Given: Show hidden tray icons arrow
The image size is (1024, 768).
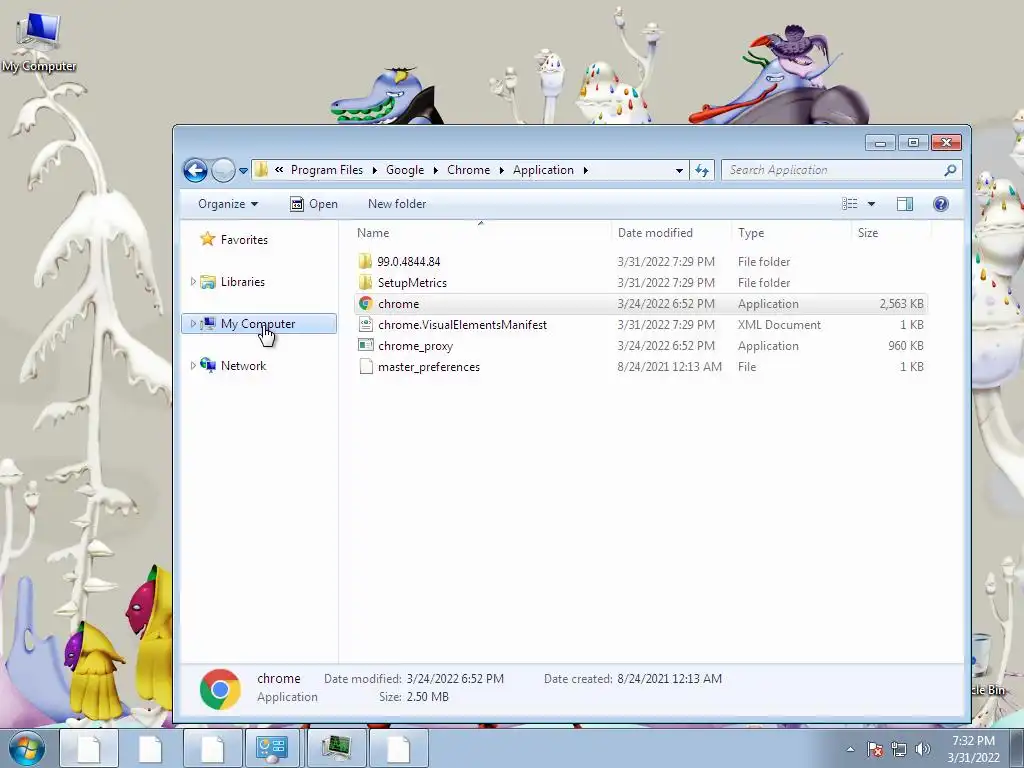Looking at the screenshot, I should point(850,749).
